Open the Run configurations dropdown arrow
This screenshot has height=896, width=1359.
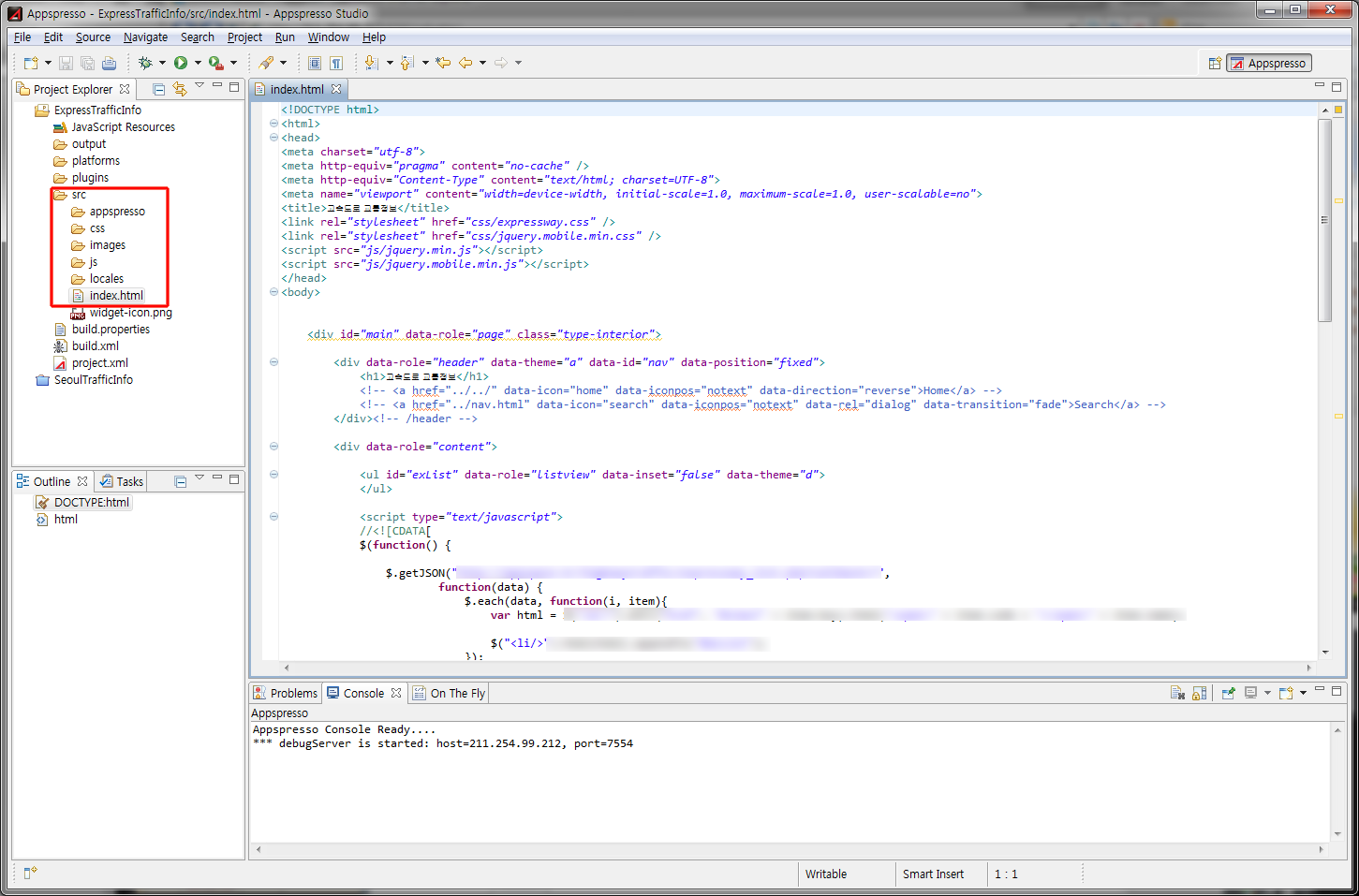point(198,63)
